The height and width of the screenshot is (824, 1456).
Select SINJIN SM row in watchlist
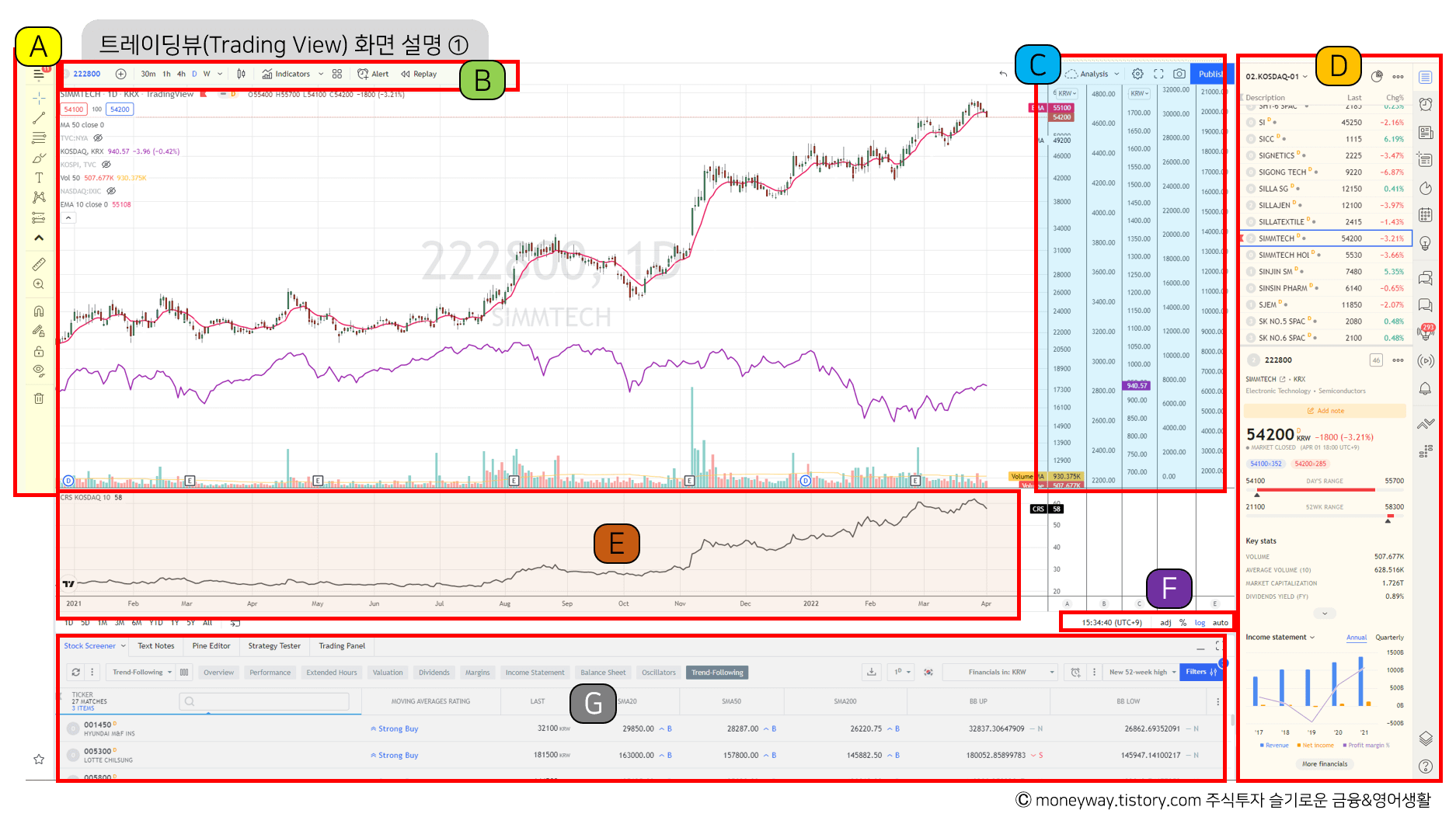point(1326,272)
